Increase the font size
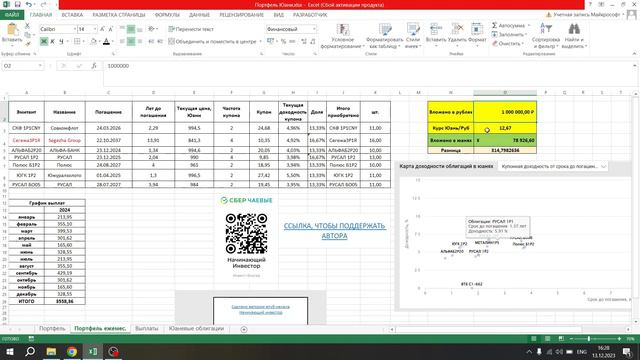This screenshot has width=640, height=360. (x=102, y=29)
